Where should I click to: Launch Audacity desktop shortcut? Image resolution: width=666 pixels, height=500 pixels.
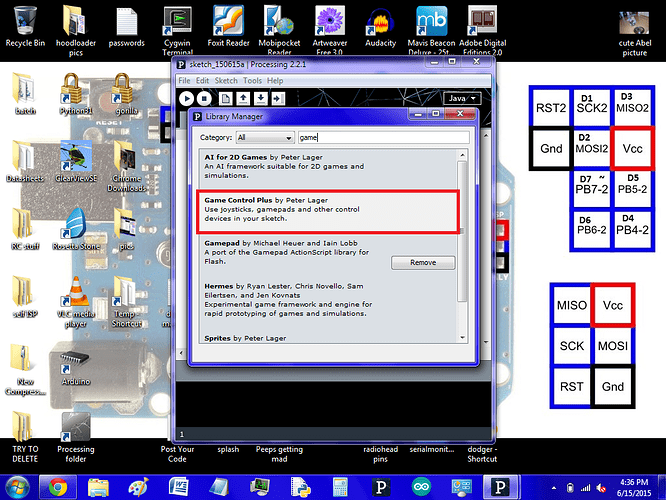pos(381,26)
